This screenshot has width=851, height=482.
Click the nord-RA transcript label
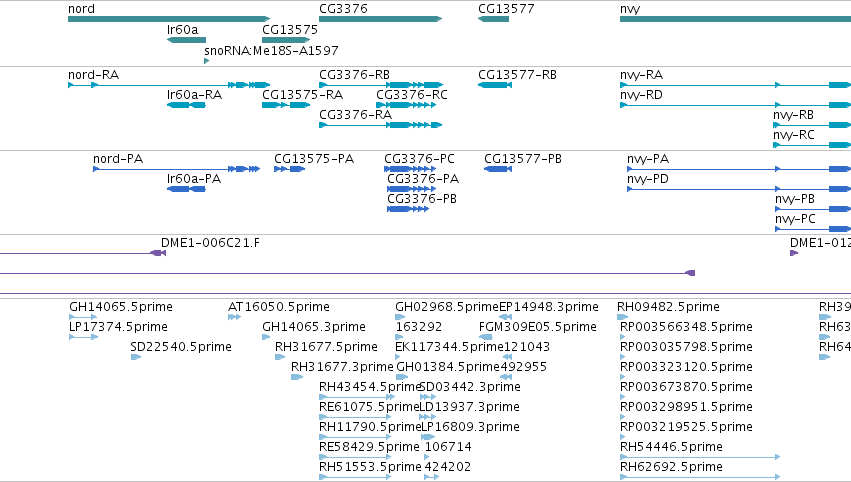click(93, 75)
